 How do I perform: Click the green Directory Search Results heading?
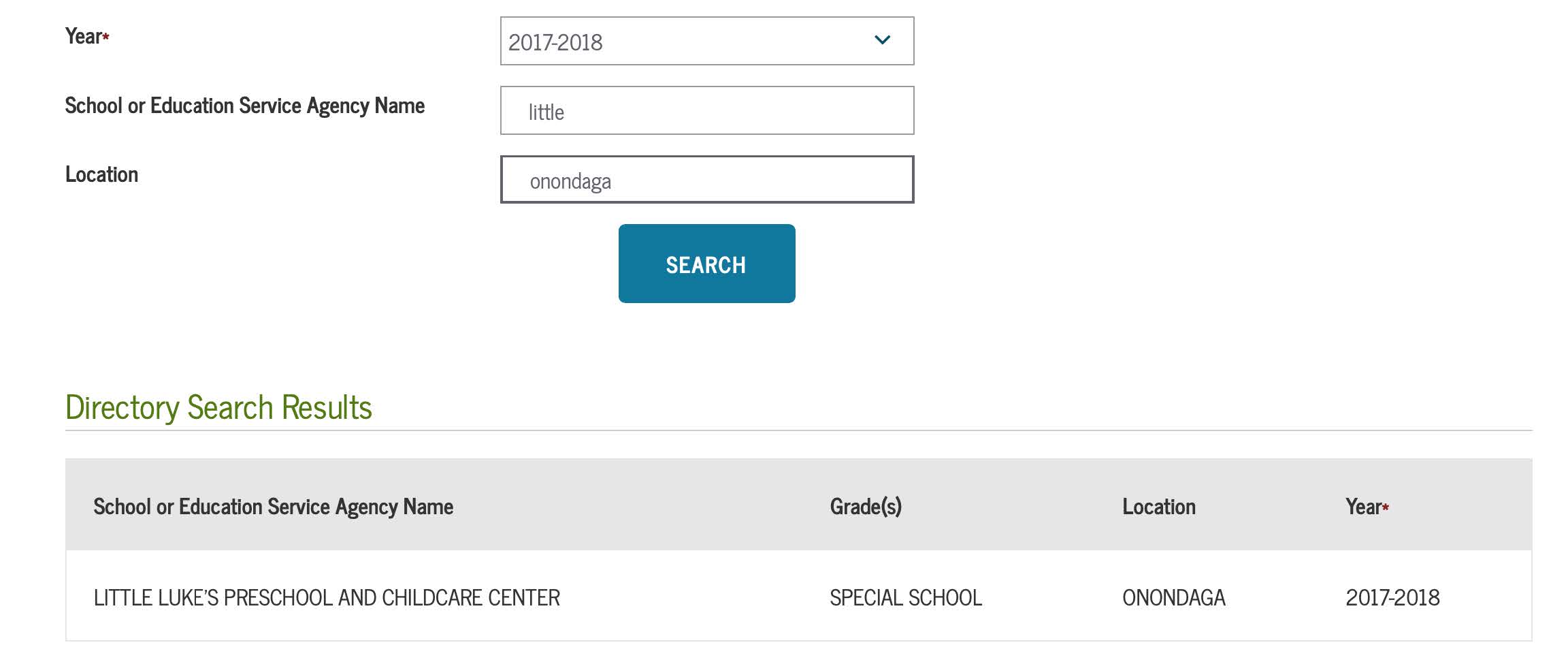(218, 407)
